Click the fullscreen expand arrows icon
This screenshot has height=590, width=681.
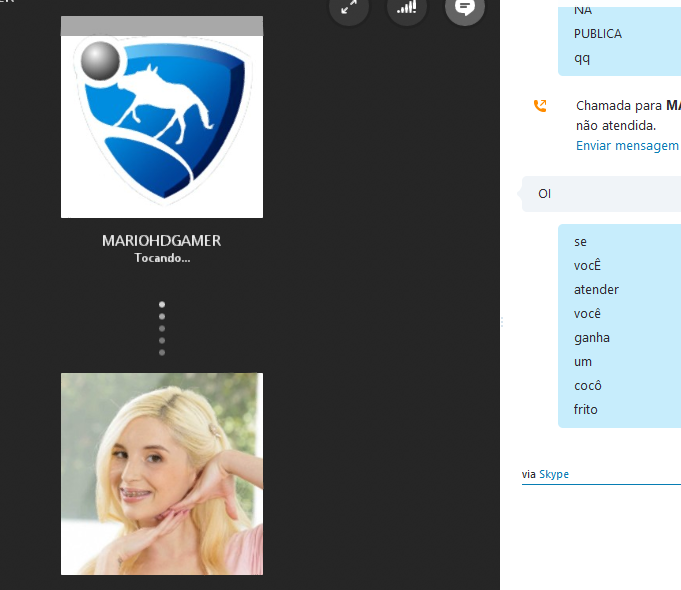click(349, 7)
